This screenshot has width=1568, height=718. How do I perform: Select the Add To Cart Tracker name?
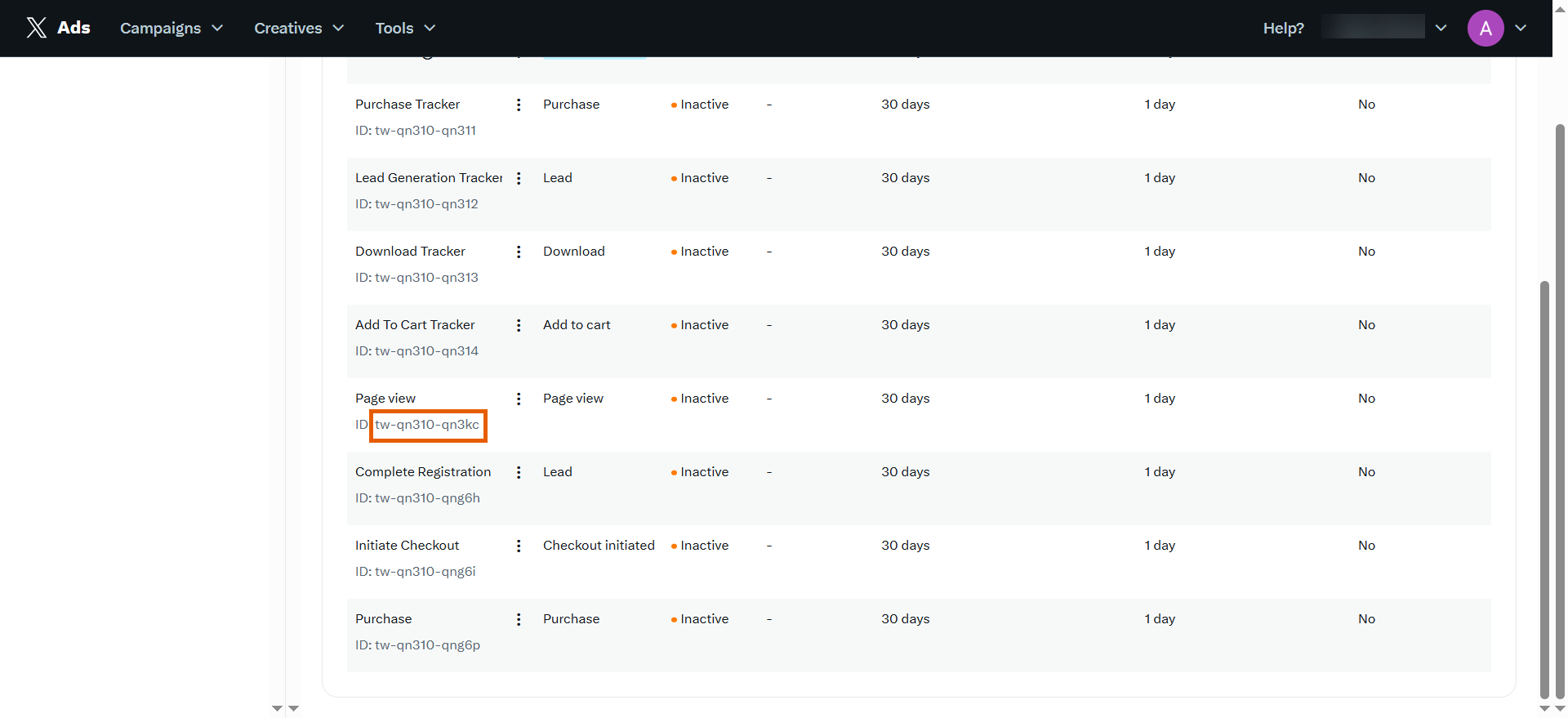click(415, 325)
